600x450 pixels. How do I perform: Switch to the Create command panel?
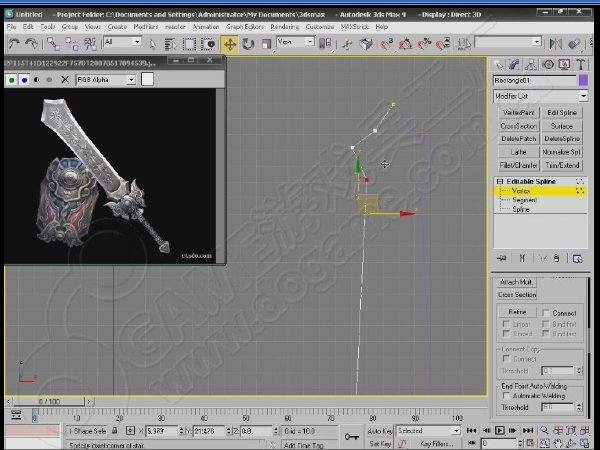coord(498,65)
